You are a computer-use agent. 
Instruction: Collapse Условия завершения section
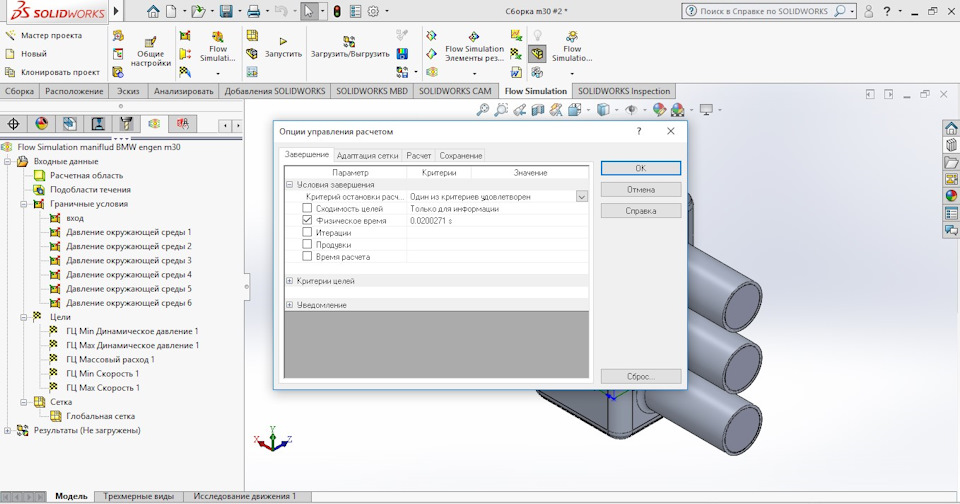pos(290,184)
